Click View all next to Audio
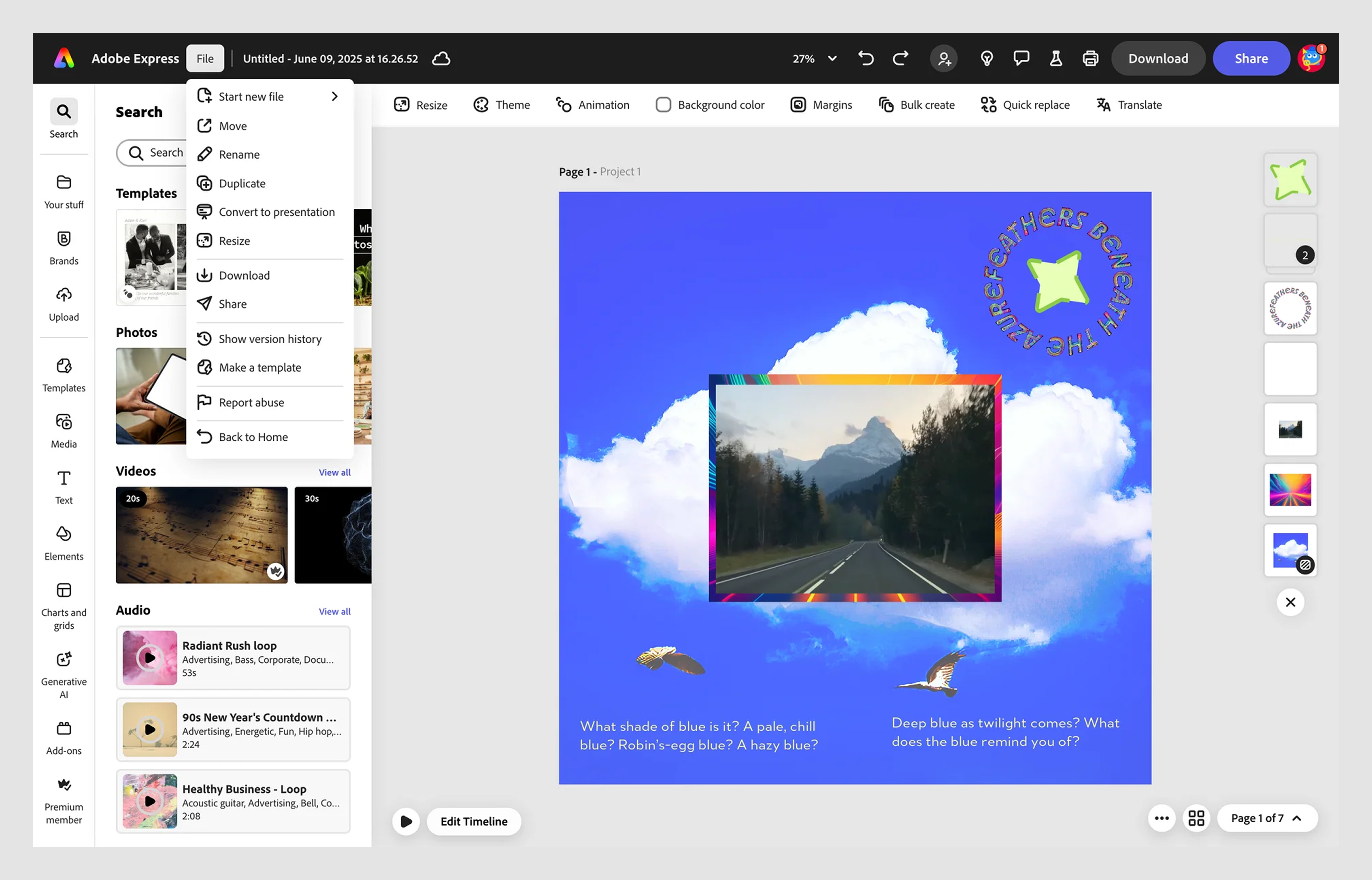This screenshot has height=880, width=1372. point(334,611)
